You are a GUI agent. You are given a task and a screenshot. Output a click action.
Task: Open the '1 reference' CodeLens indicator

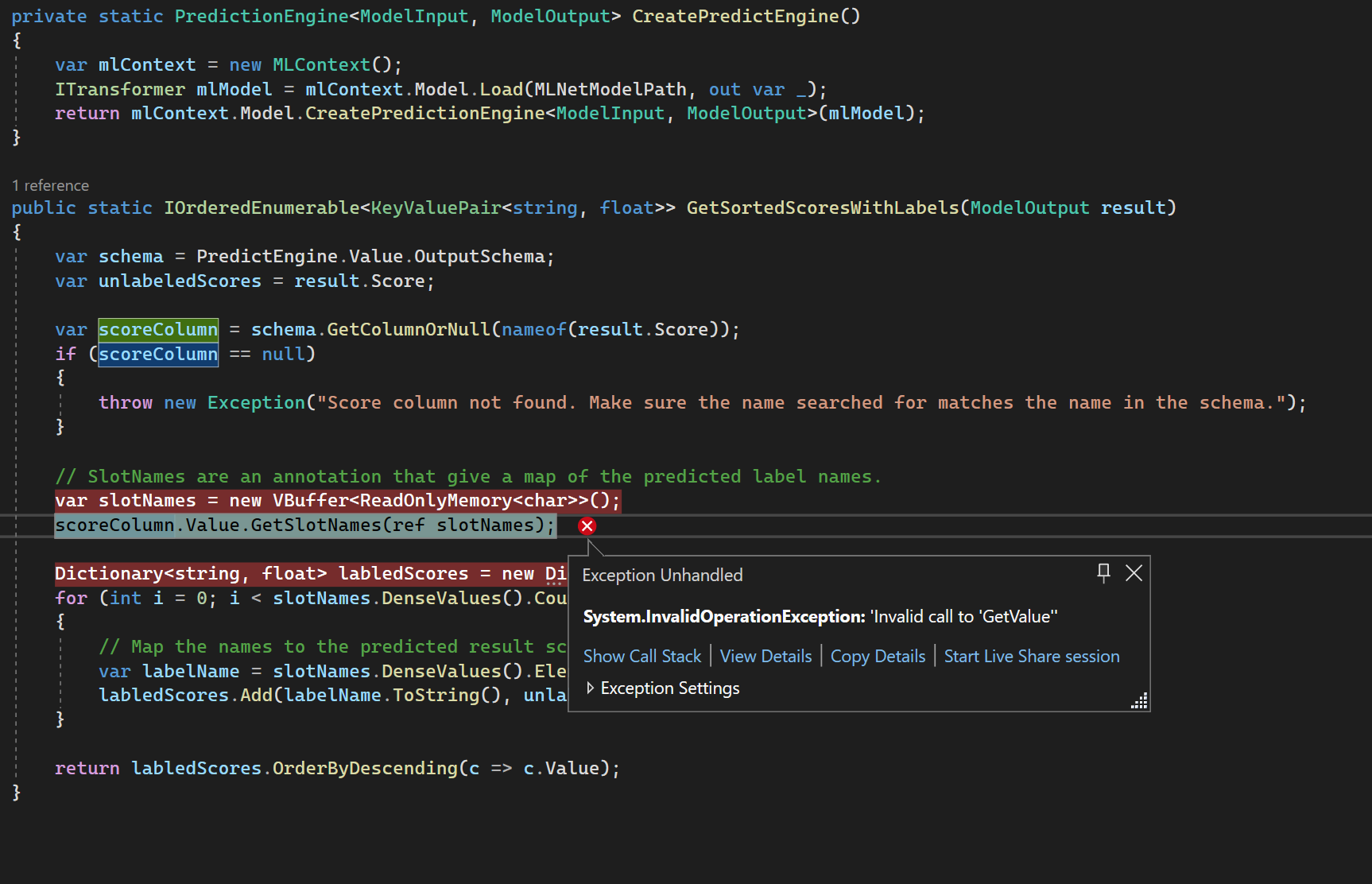50,185
